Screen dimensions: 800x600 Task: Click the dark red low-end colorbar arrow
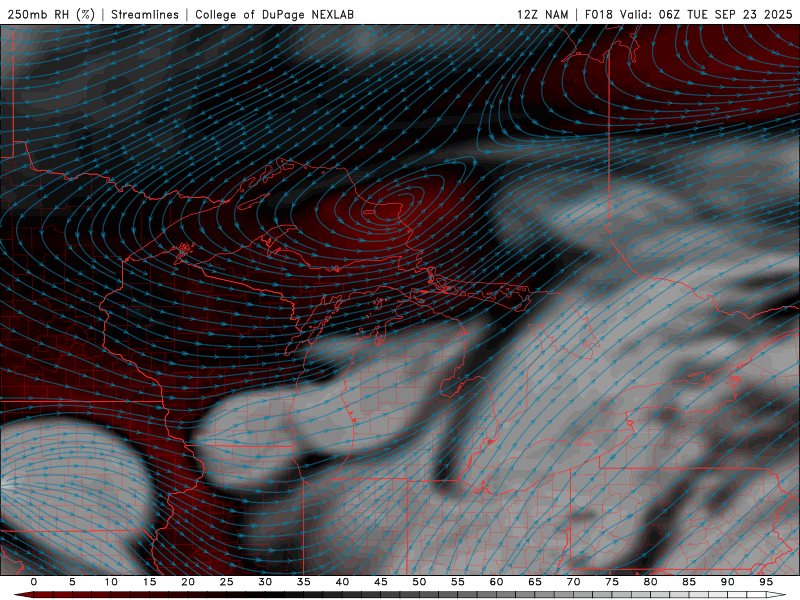pyautogui.click(x=23, y=595)
